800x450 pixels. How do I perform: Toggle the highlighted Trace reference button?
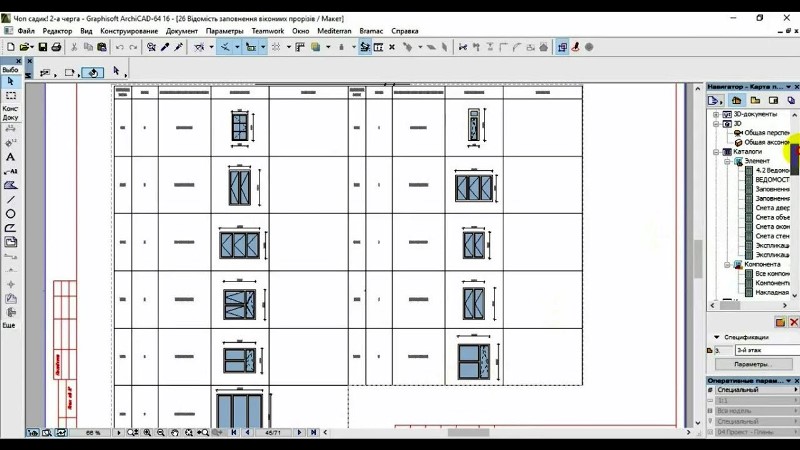(365, 47)
